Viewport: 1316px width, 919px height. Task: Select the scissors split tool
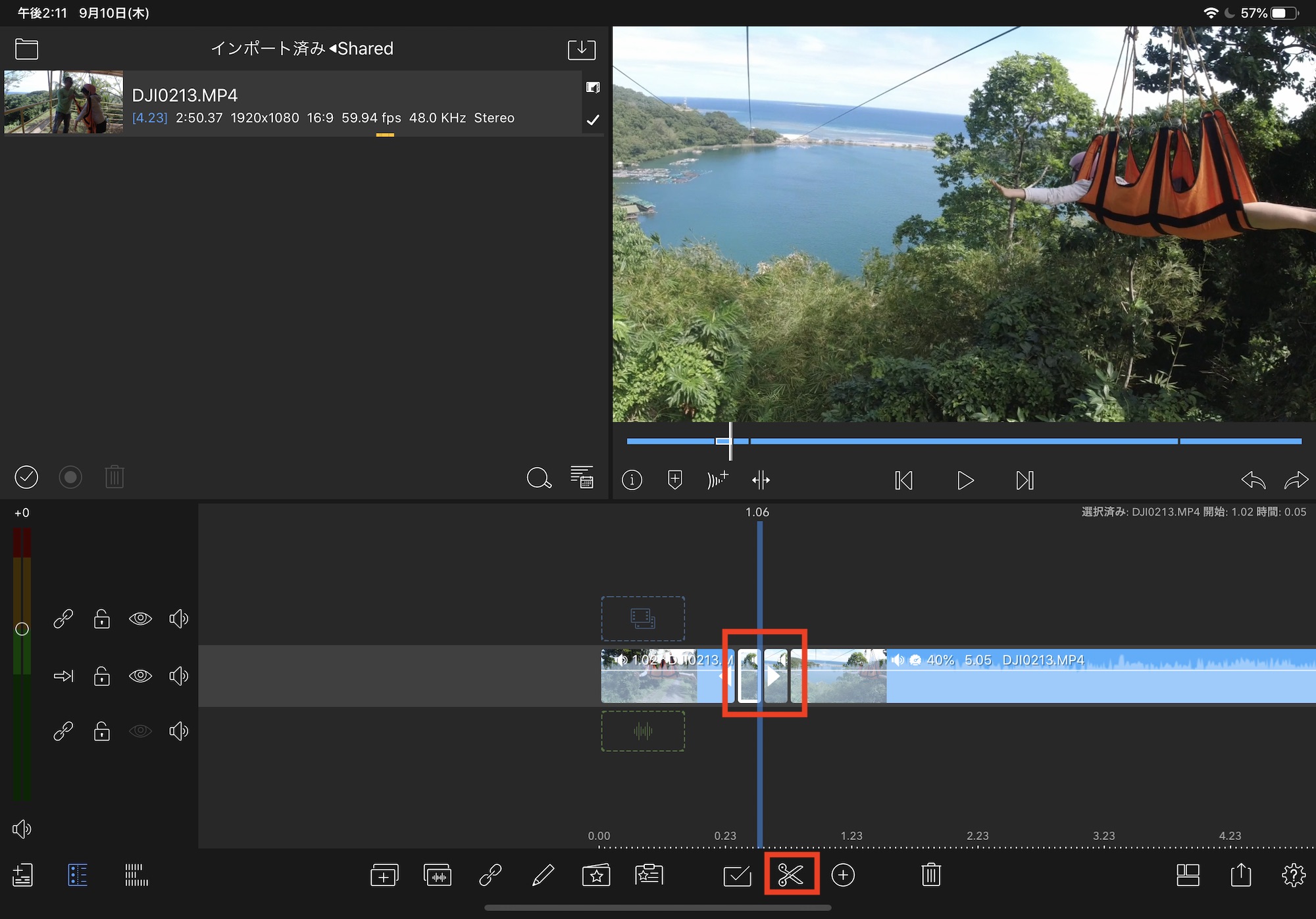[x=791, y=874]
